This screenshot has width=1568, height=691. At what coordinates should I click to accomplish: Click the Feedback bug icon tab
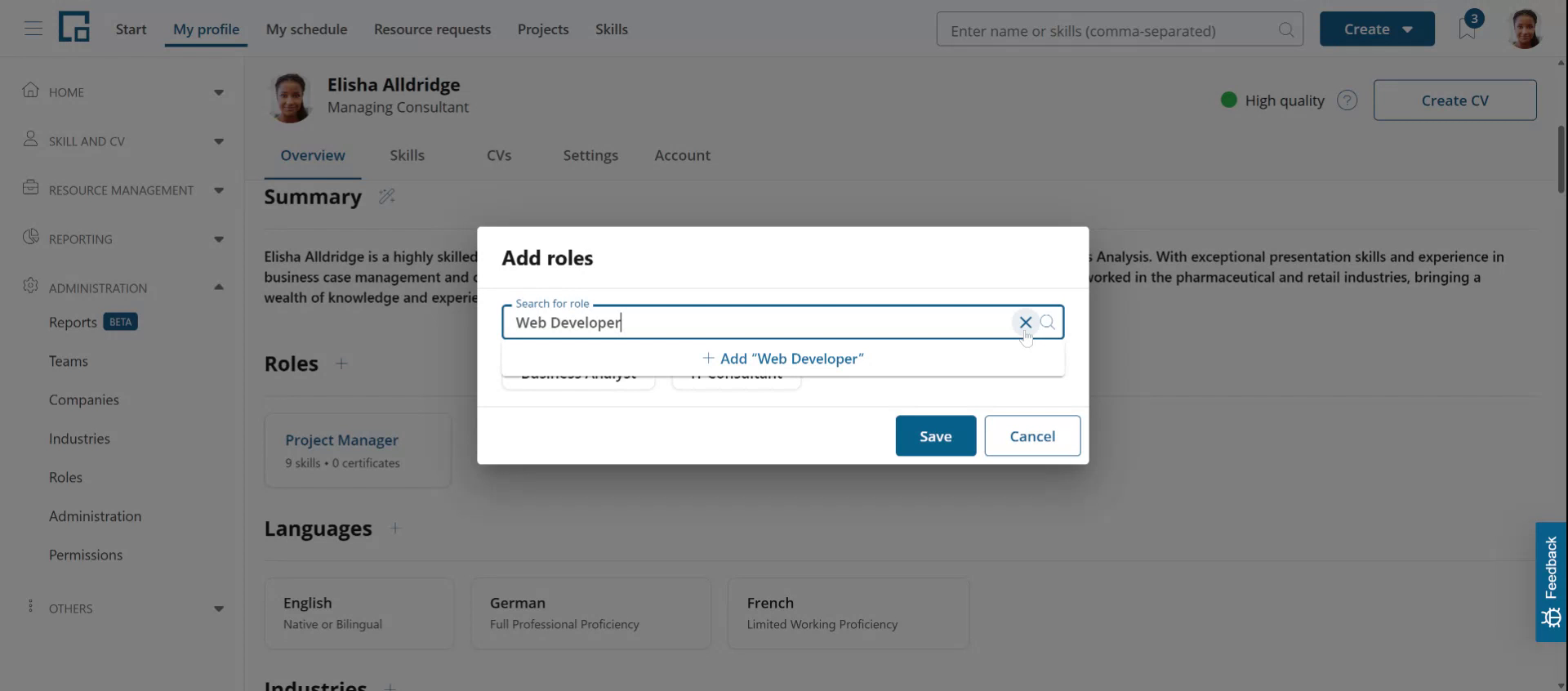pyautogui.click(x=1551, y=582)
